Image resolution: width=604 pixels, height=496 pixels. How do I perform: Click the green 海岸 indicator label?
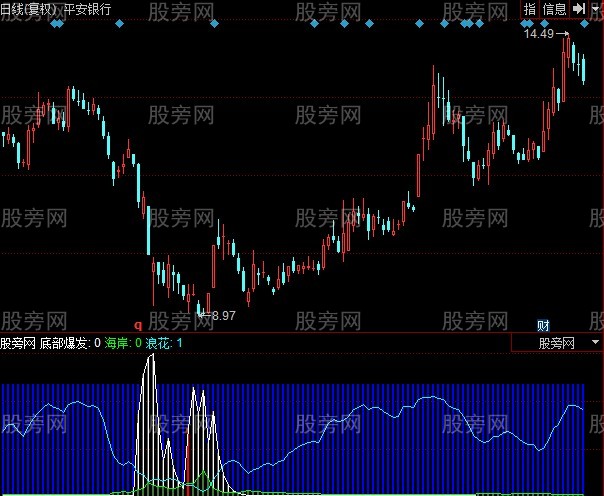tap(118, 343)
